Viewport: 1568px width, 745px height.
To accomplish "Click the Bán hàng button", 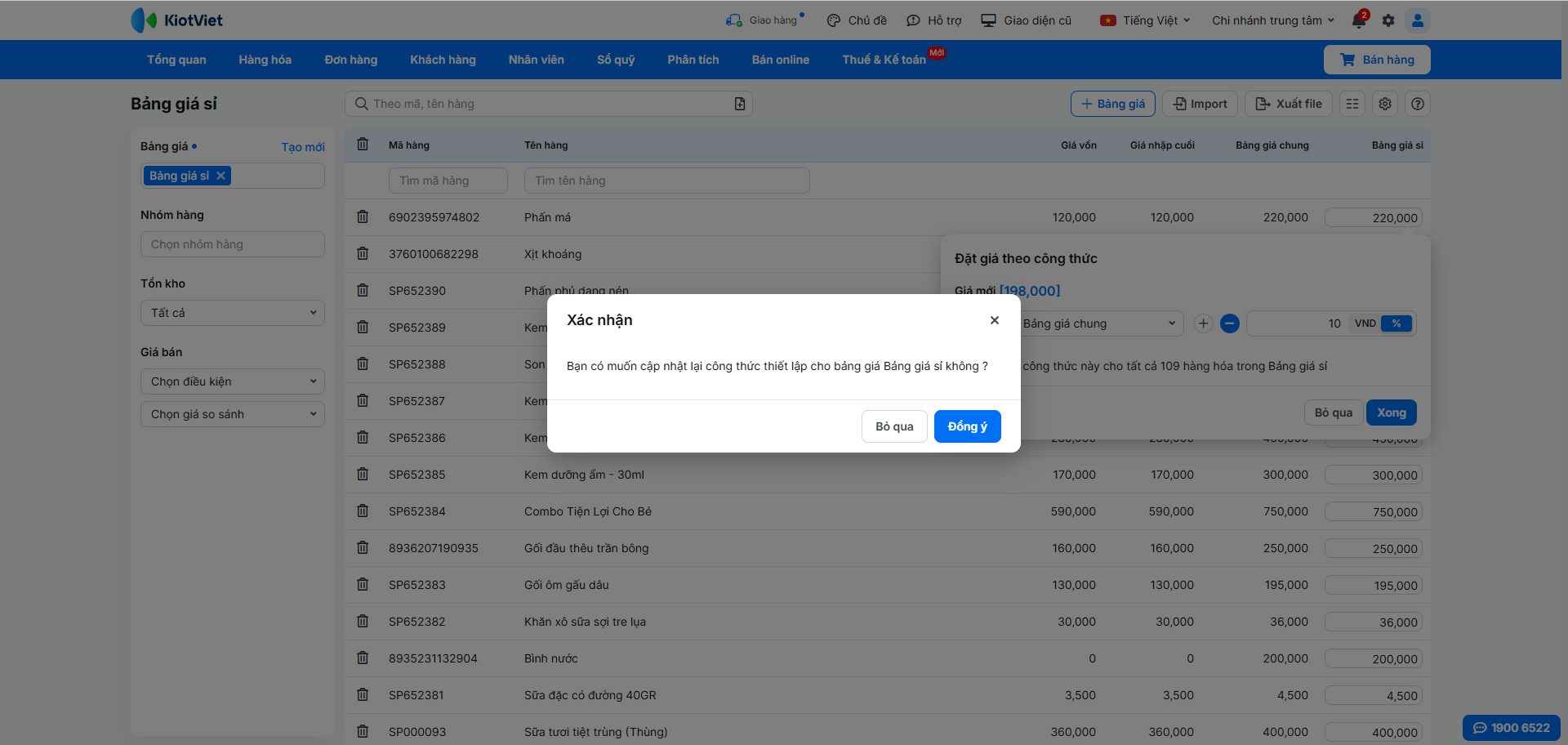I will (1377, 60).
